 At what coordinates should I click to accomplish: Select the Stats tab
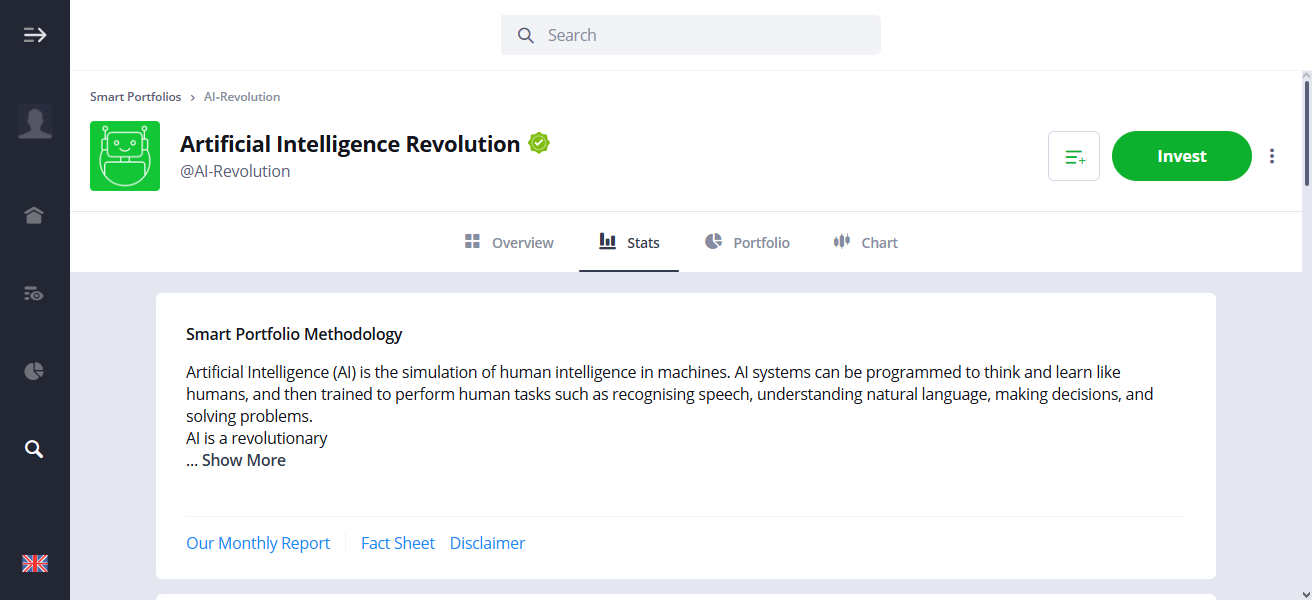[x=629, y=242]
